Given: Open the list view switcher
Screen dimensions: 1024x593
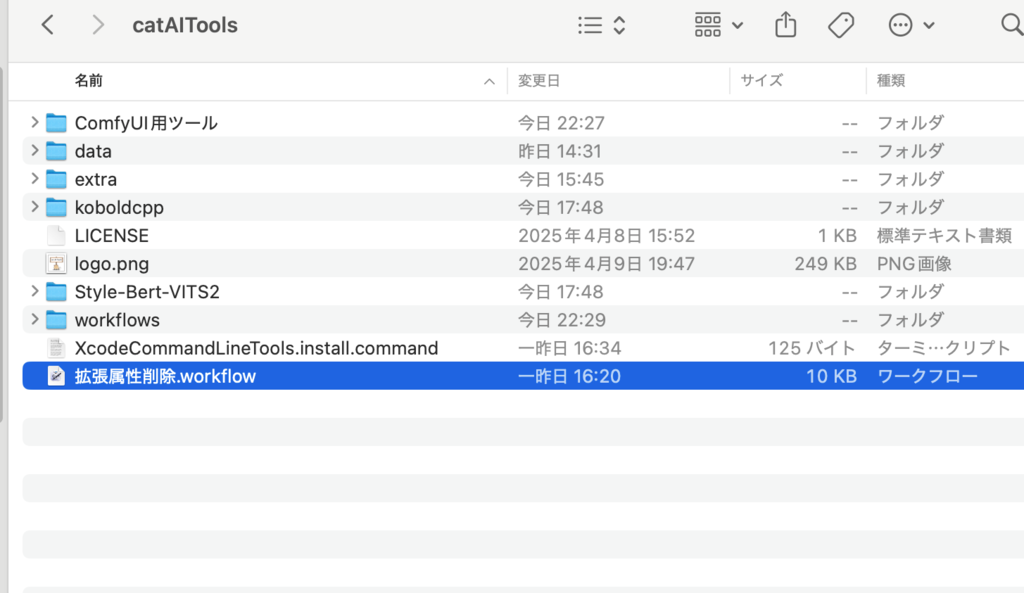Looking at the screenshot, I should [x=601, y=25].
